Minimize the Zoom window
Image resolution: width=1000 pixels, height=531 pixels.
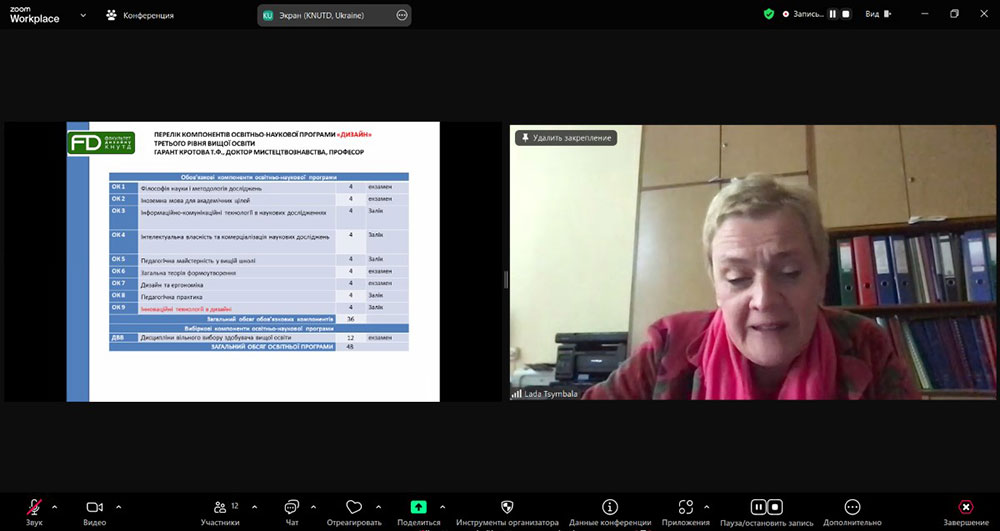coord(925,14)
